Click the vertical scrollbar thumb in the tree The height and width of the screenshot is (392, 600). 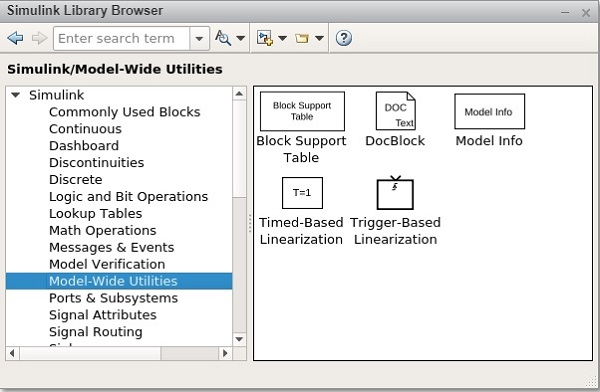pos(240,149)
